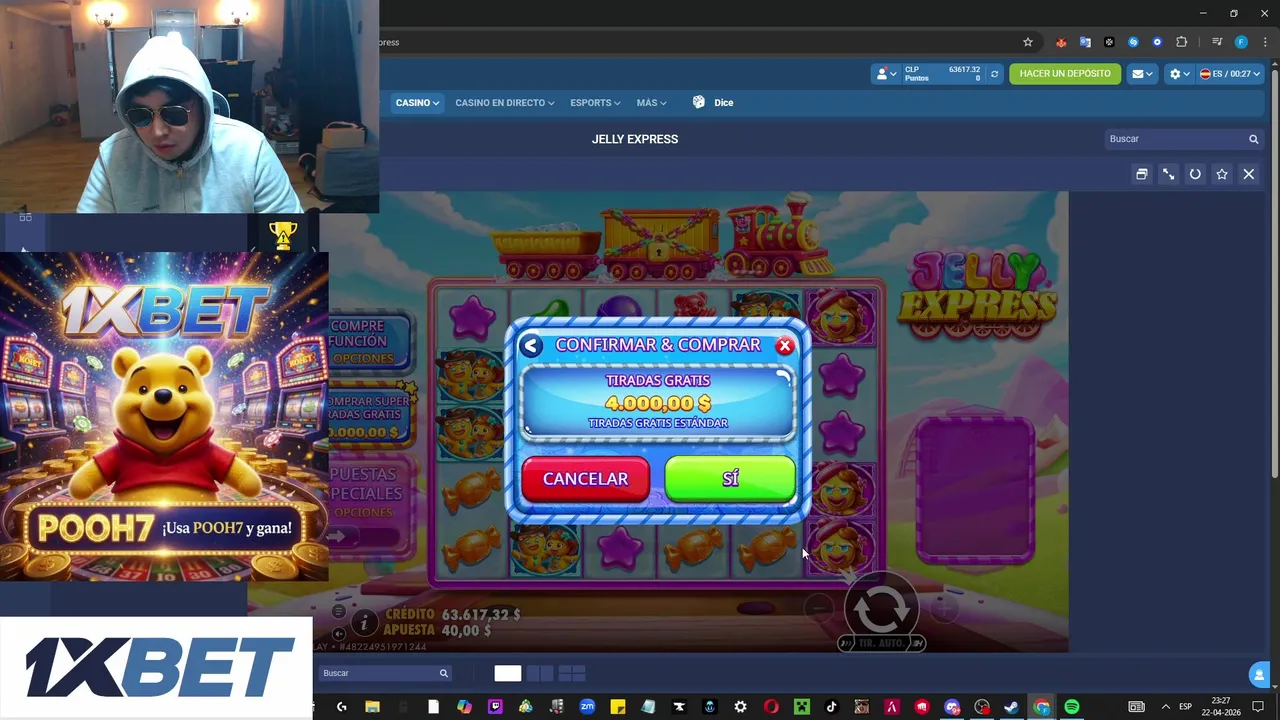Select the single-game layout view
Image resolution: width=1280 pixels, height=720 pixels.
tap(507, 673)
